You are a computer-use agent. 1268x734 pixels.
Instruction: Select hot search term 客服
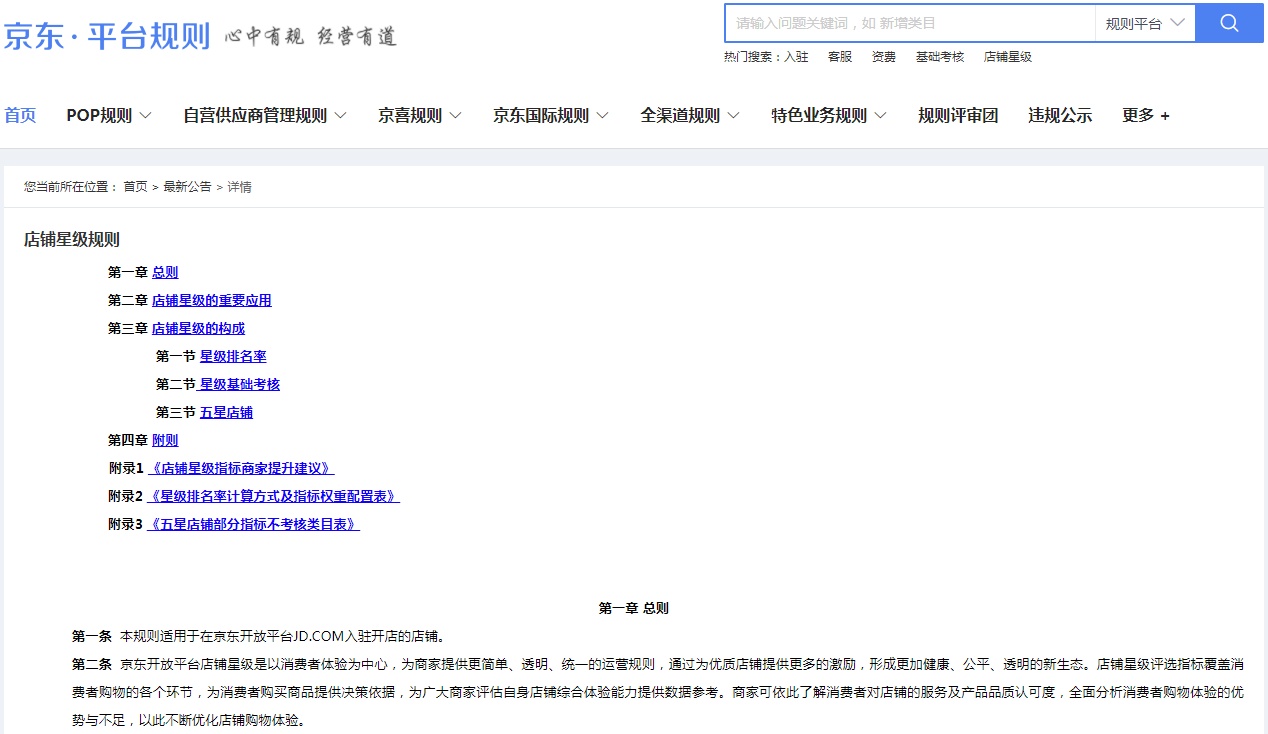pyautogui.click(x=840, y=57)
